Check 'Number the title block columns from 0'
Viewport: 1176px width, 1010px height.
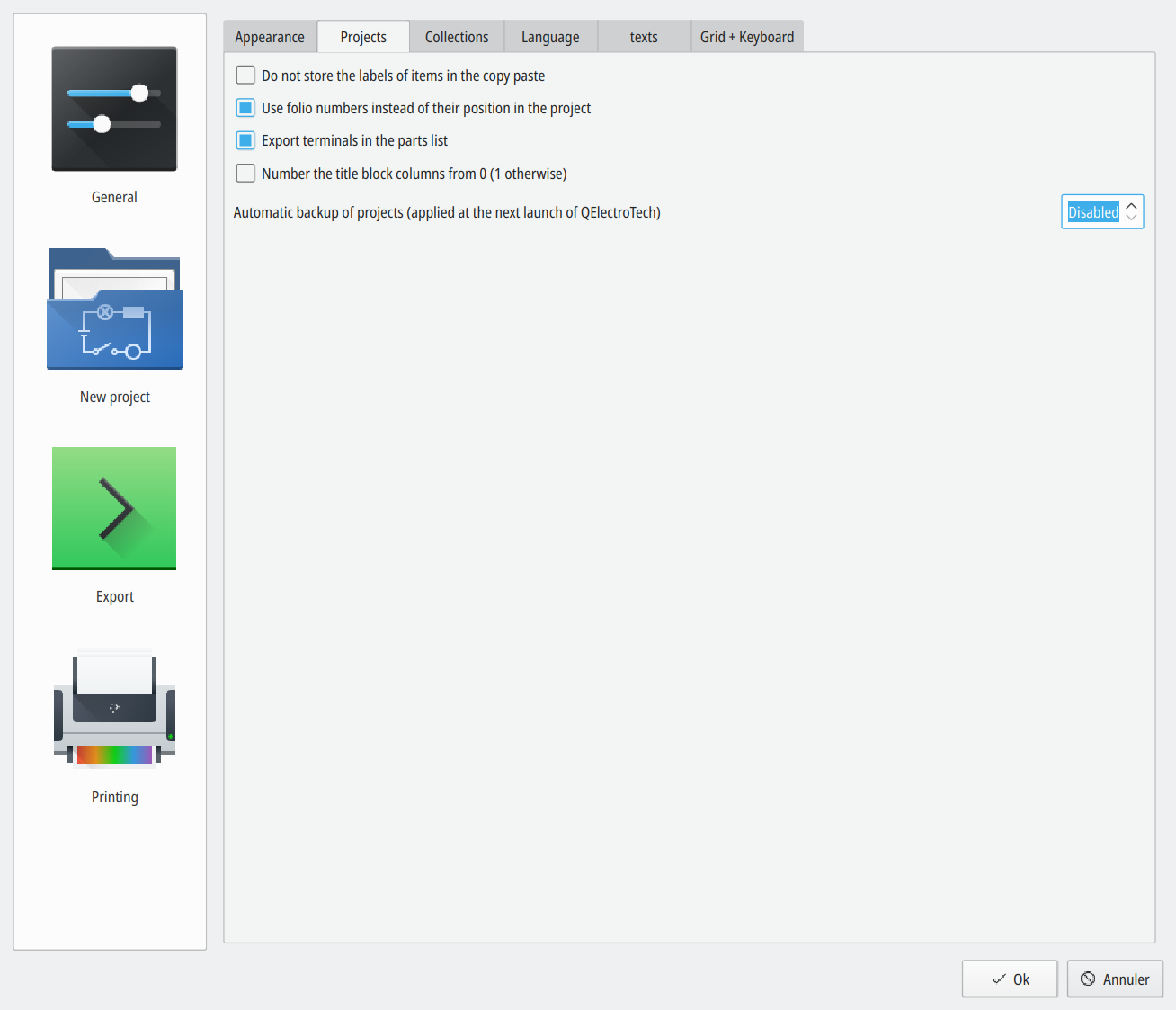(x=245, y=174)
